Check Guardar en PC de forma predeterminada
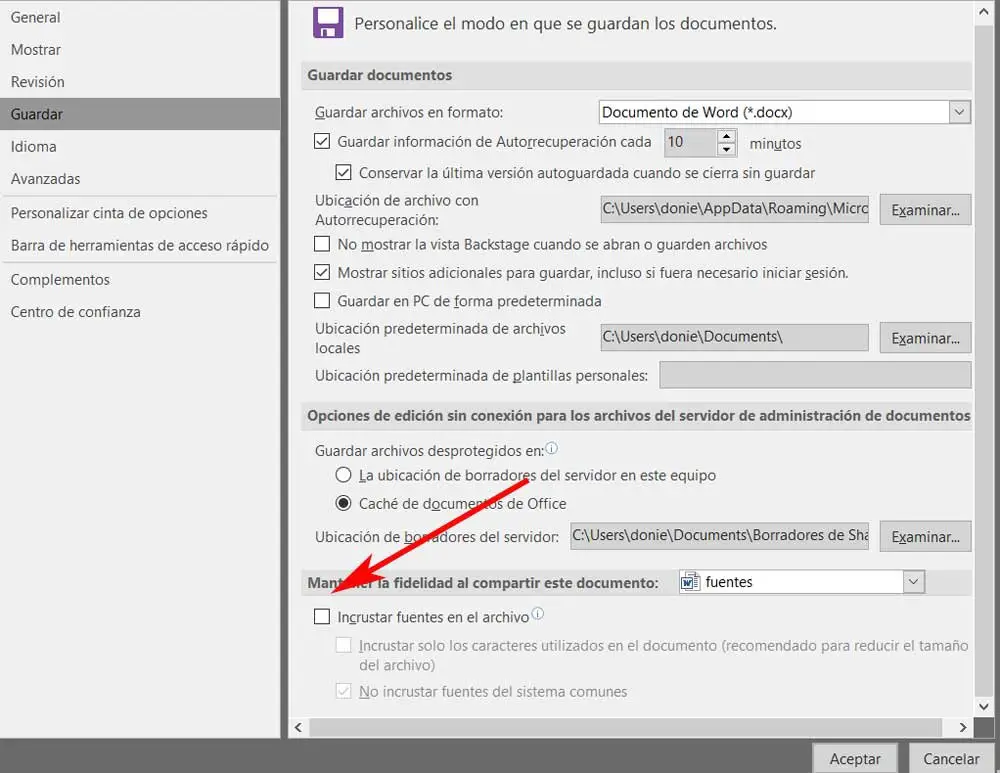1000x773 pixels. tap(322, 300)
